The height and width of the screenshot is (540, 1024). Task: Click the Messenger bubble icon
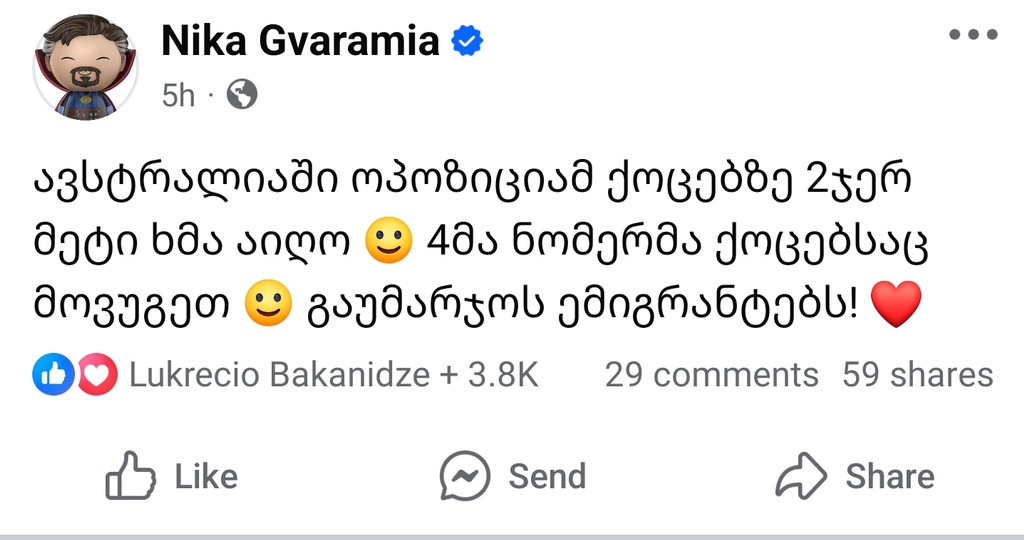pyautogui.click(x=465, y=476)
